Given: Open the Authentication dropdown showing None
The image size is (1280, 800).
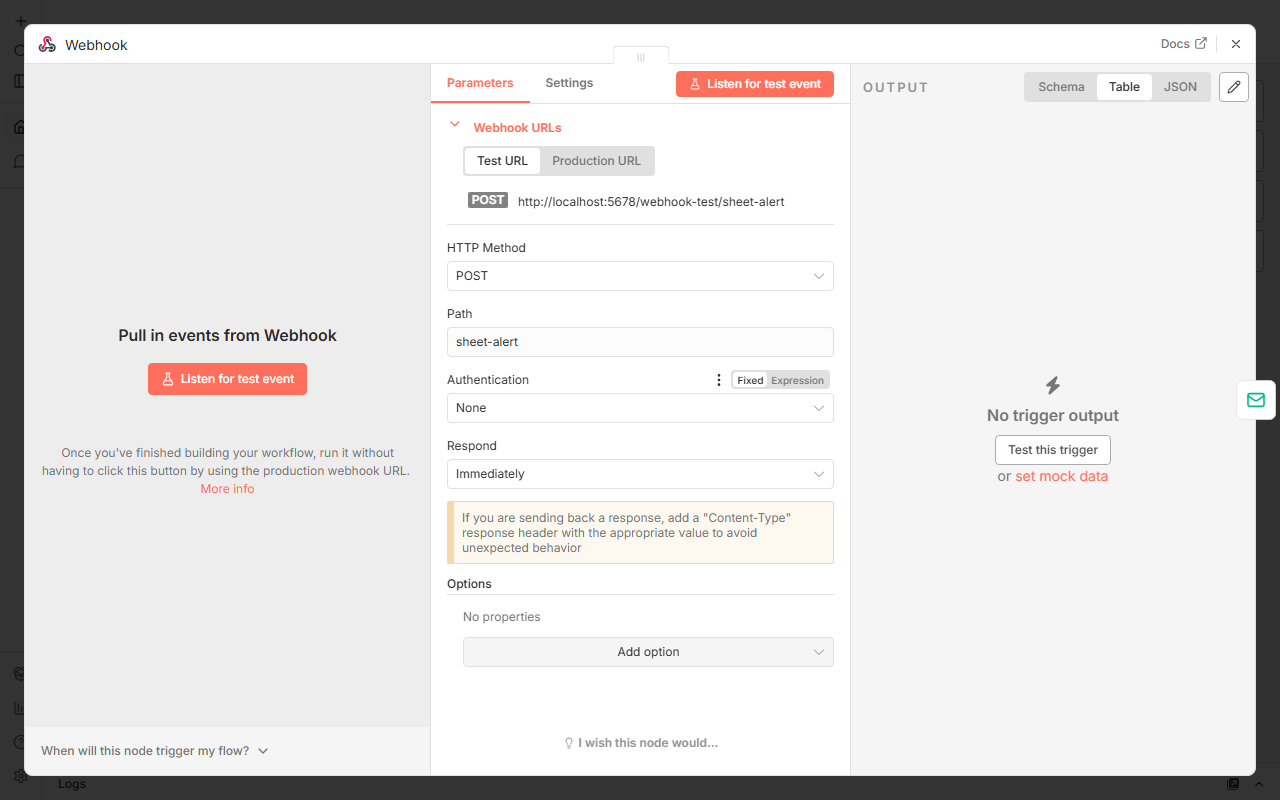Looking at the screenshot, I should tap(640, 408).
